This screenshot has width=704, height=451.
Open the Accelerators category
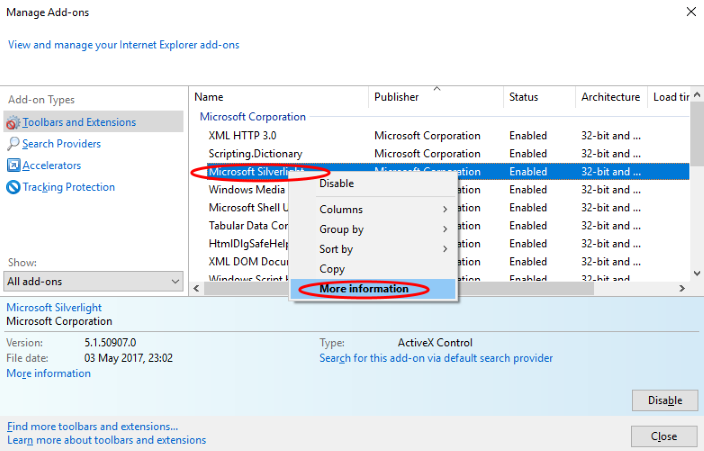click(52, 165)
